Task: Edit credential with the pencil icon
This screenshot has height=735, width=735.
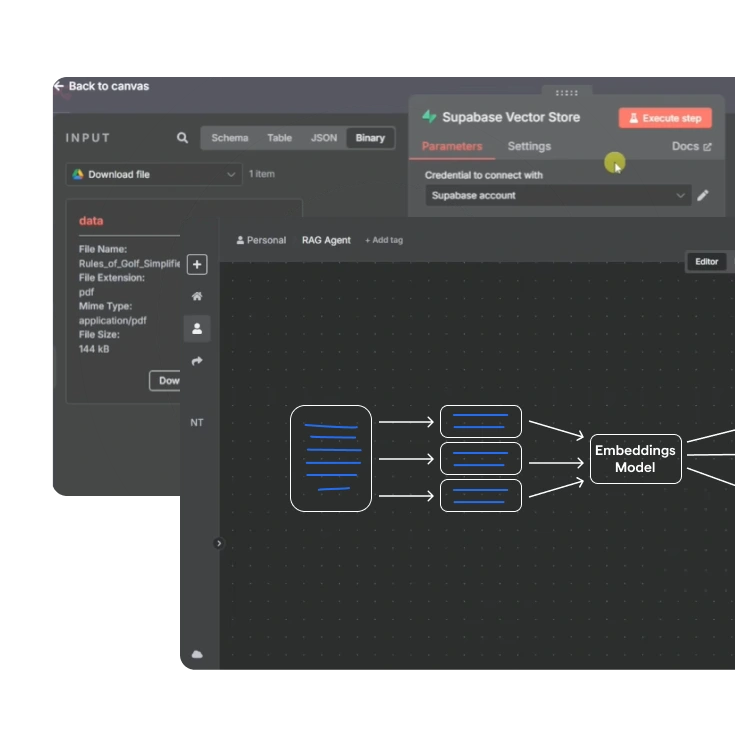Action: pyautogui.click(x=703, y=195)
